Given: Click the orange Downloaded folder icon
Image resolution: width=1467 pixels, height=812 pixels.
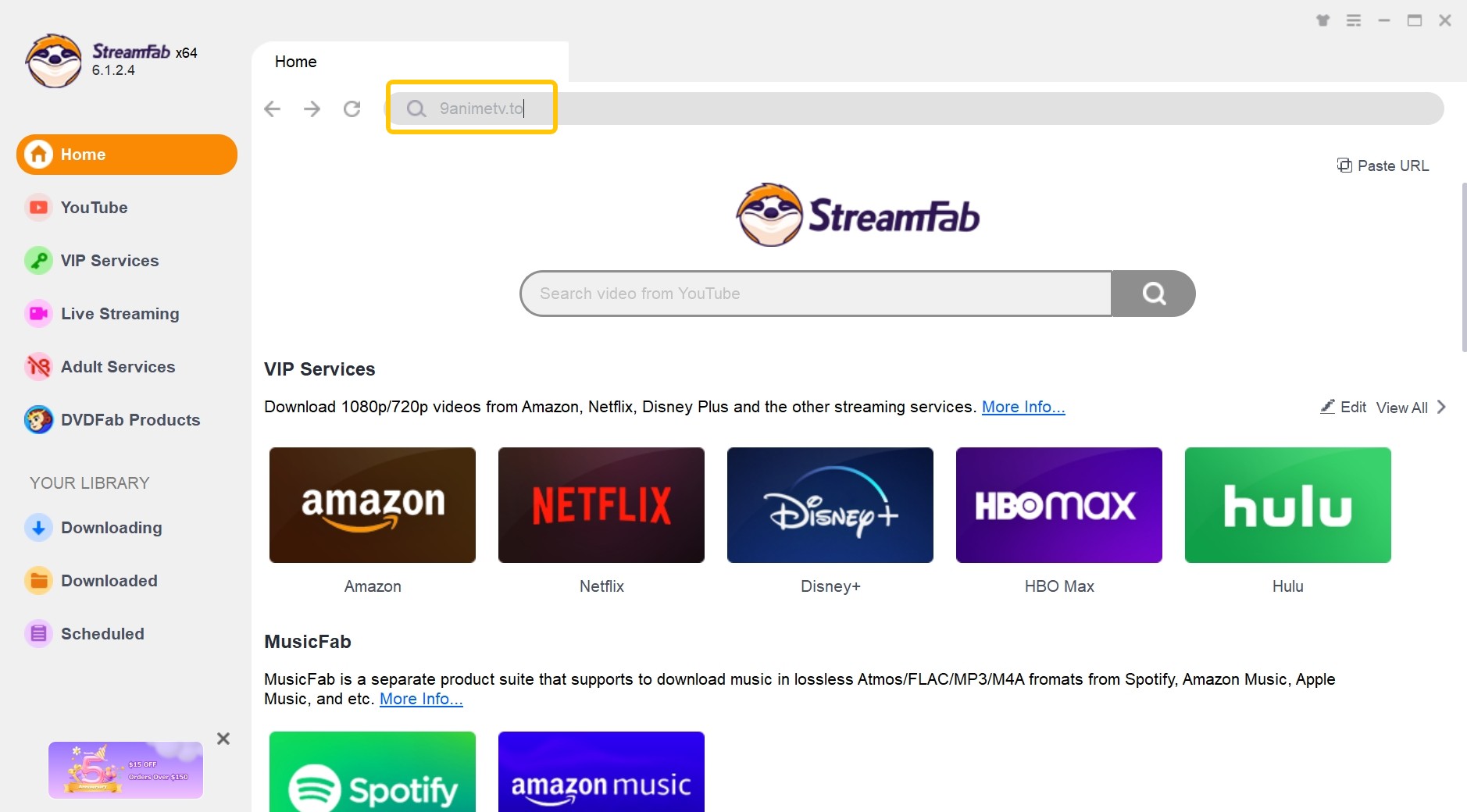Looking at the screenshot, I should (38, 581).
